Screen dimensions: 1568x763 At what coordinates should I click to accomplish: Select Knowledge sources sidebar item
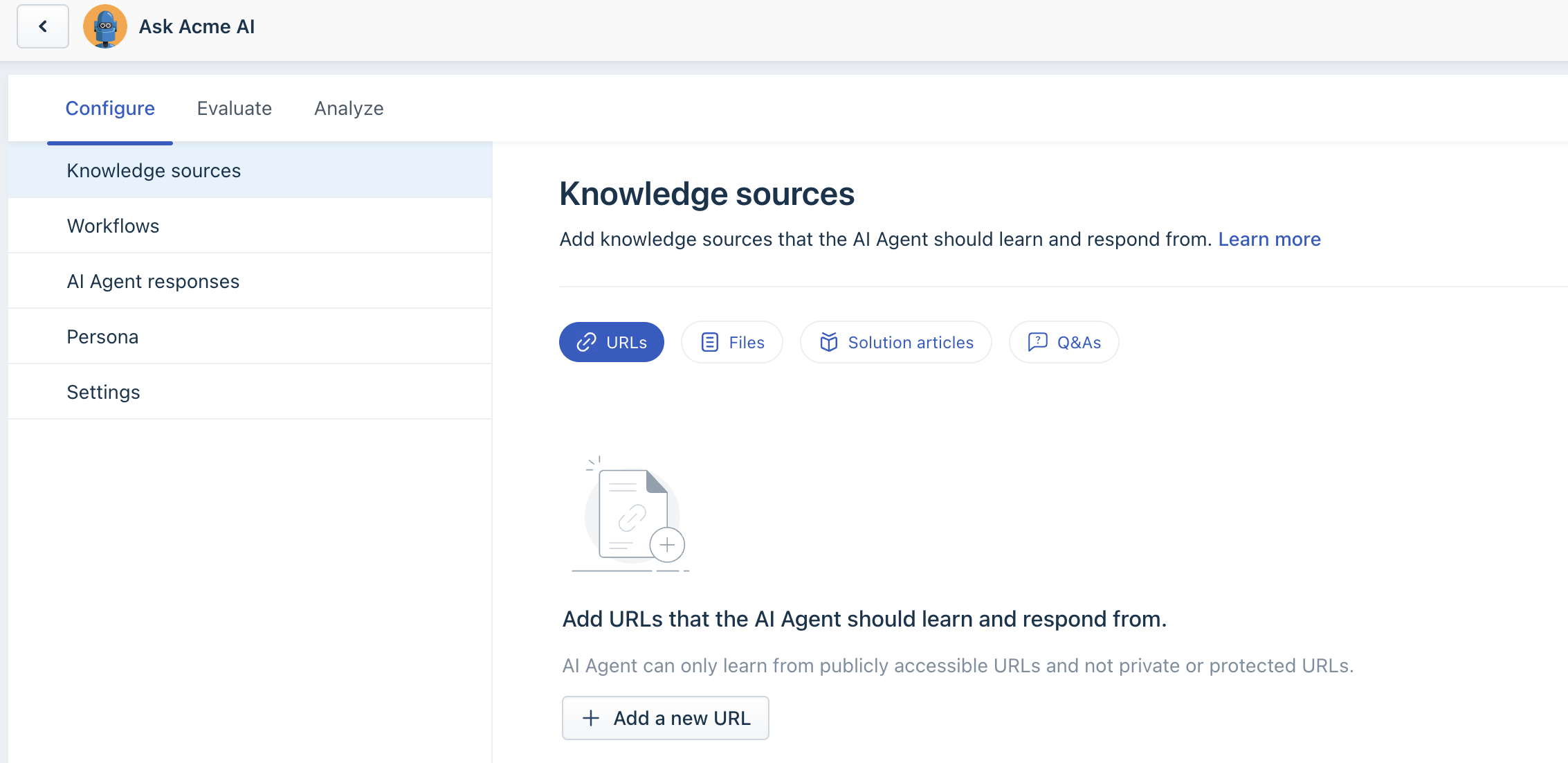[x=154, y=170]
